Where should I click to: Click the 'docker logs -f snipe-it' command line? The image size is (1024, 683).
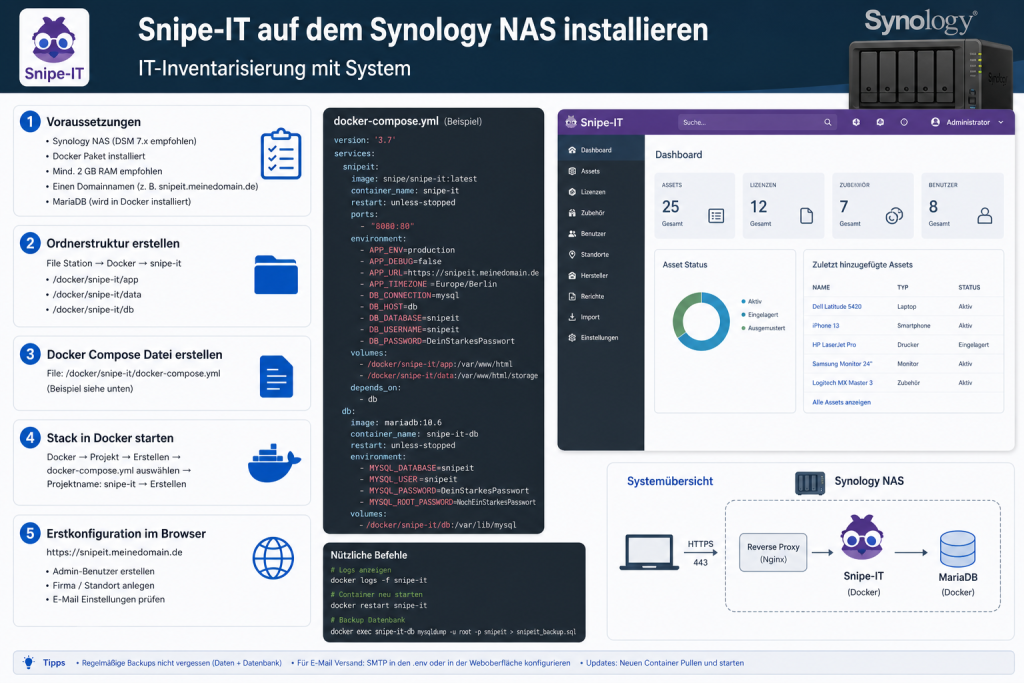379,580
